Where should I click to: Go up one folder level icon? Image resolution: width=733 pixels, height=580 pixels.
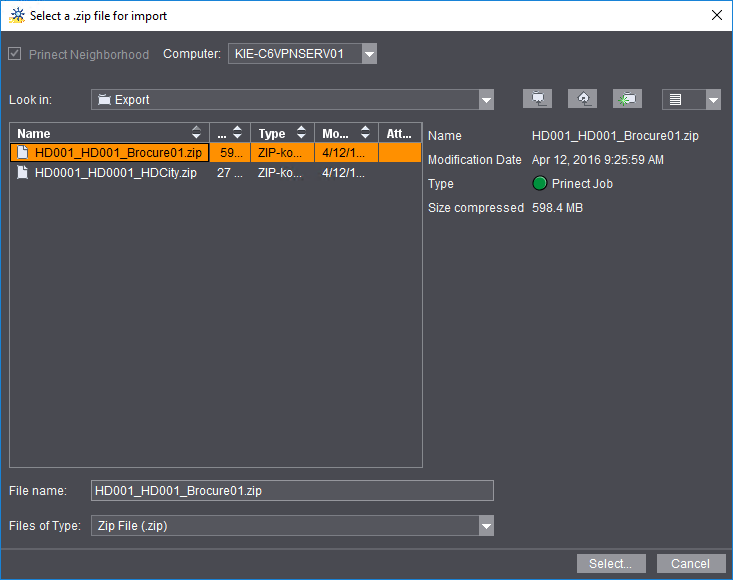[x=582, y=99]
